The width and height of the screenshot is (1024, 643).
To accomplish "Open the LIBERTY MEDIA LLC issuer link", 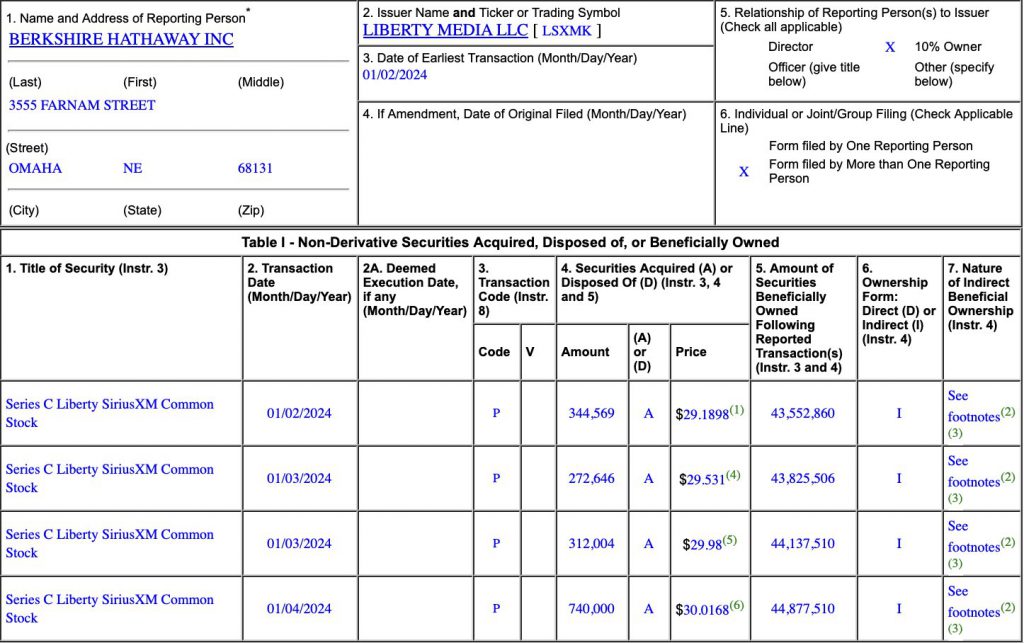I will 445,30.
